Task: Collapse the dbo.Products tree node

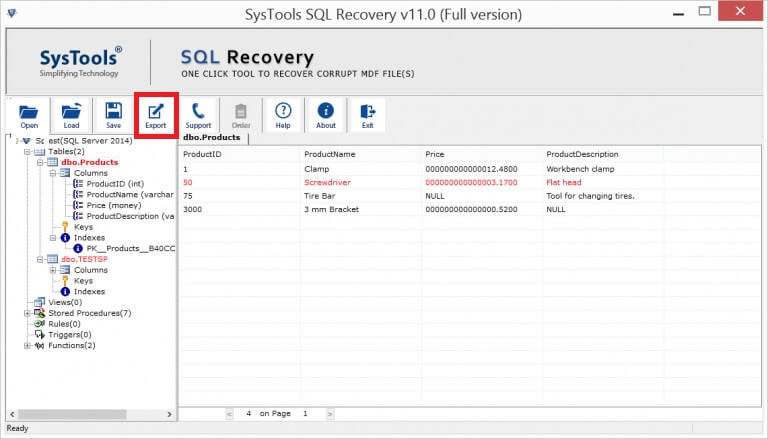Action: click(x=40, y=162)
